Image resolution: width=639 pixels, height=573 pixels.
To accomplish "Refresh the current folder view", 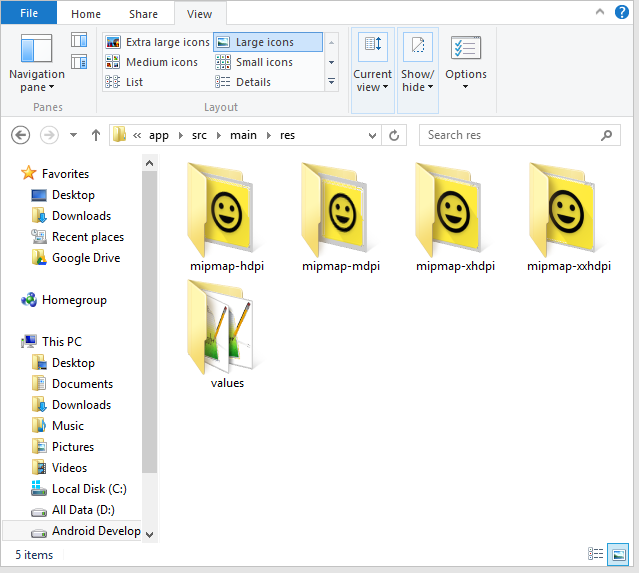I will [395, 135].
